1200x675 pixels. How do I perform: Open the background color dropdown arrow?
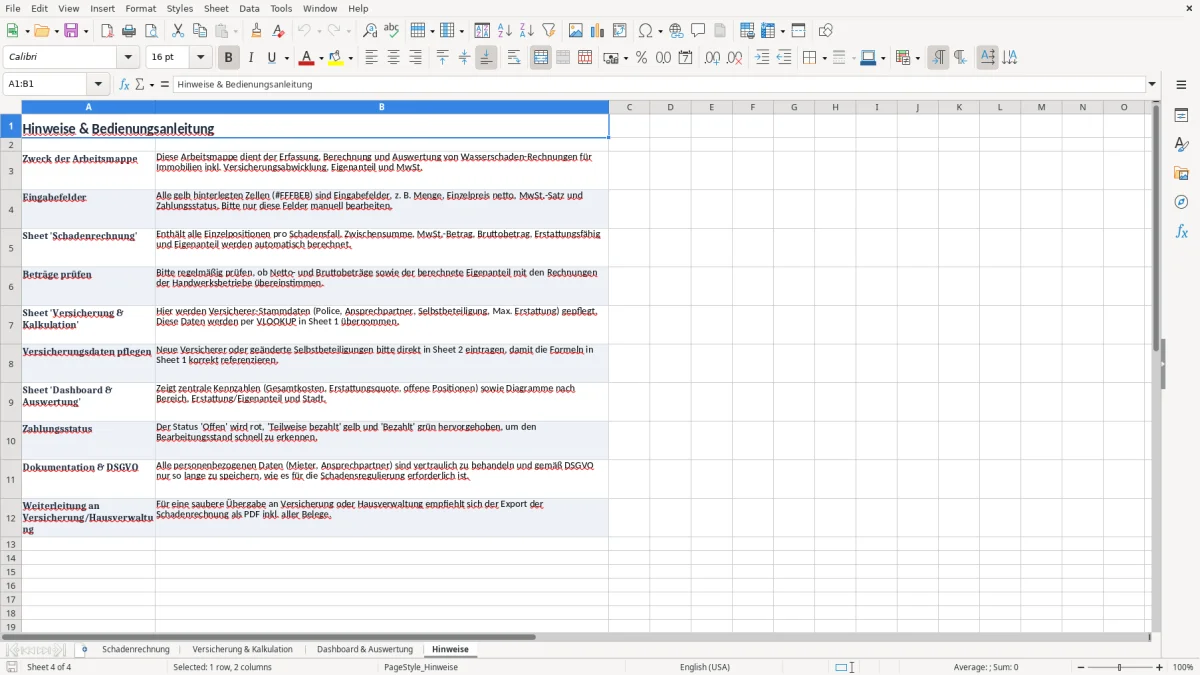350,58
